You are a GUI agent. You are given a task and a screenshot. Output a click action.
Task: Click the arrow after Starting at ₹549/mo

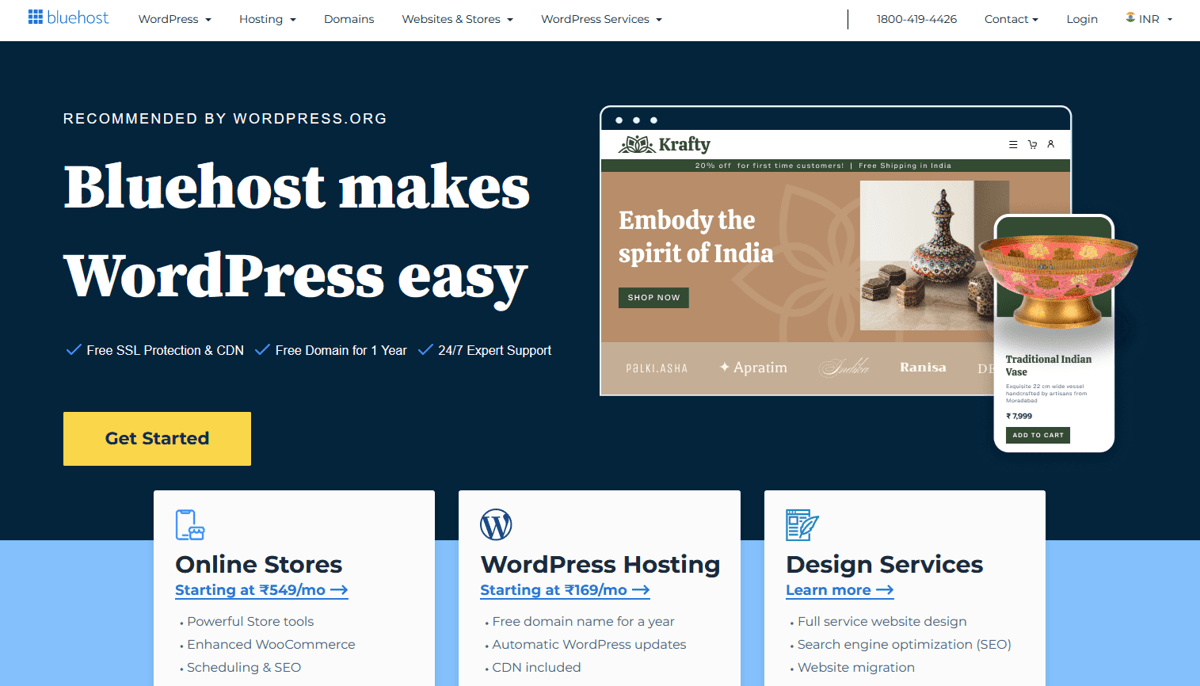[339, 591]
